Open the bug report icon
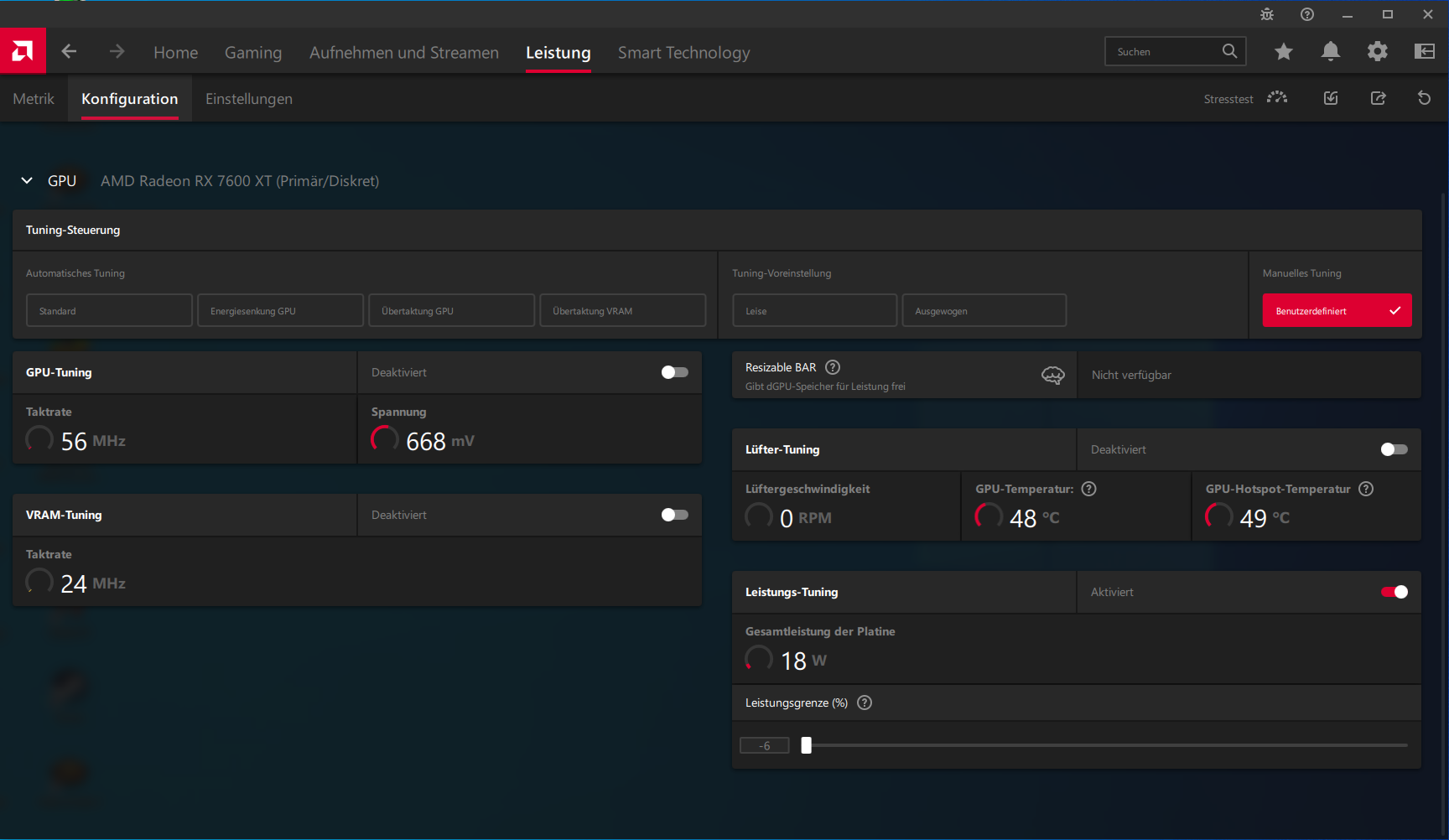The width and height of the screenshot is (1449, 840). [1267, 14]
